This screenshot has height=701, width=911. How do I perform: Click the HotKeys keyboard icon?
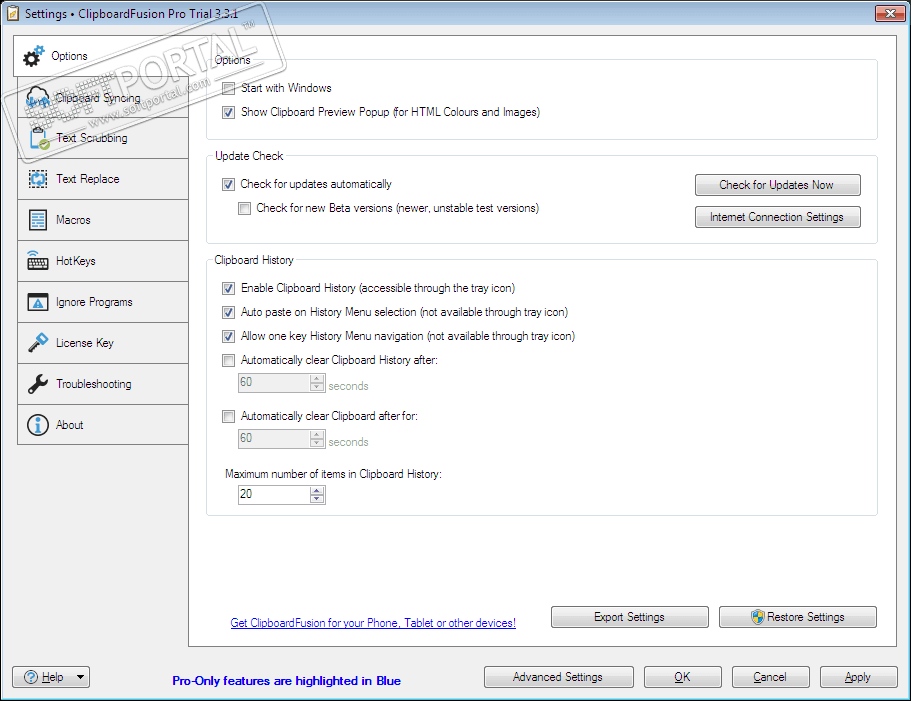coord(38,261)
